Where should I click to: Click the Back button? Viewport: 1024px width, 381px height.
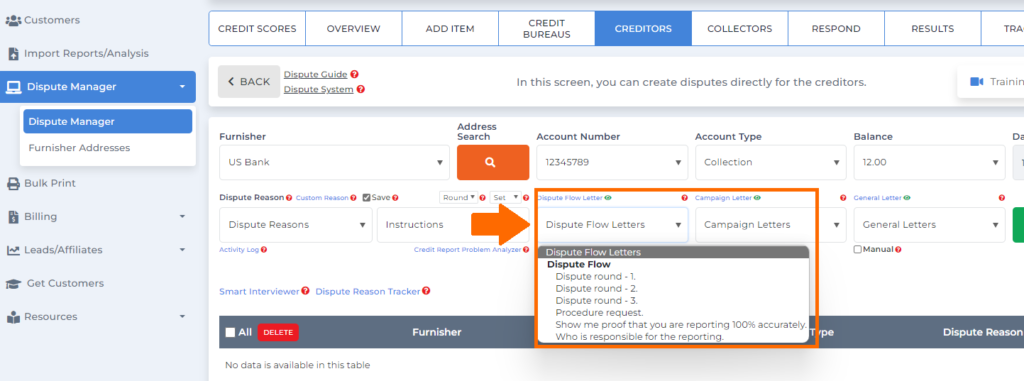coord(248,82)
